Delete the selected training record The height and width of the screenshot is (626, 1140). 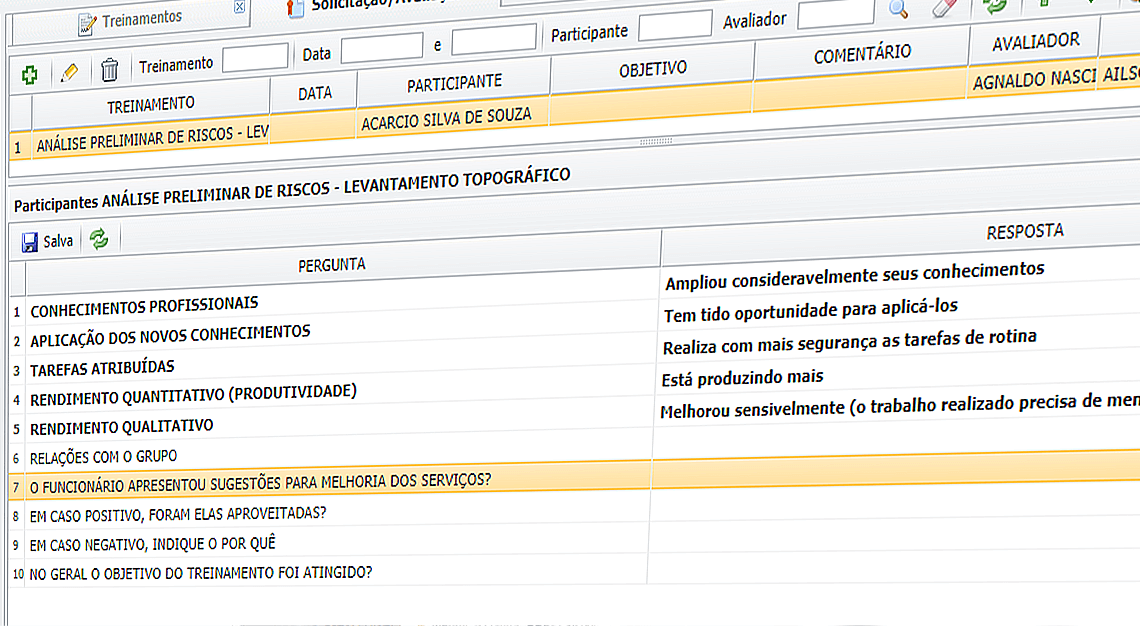coord(108,70)
